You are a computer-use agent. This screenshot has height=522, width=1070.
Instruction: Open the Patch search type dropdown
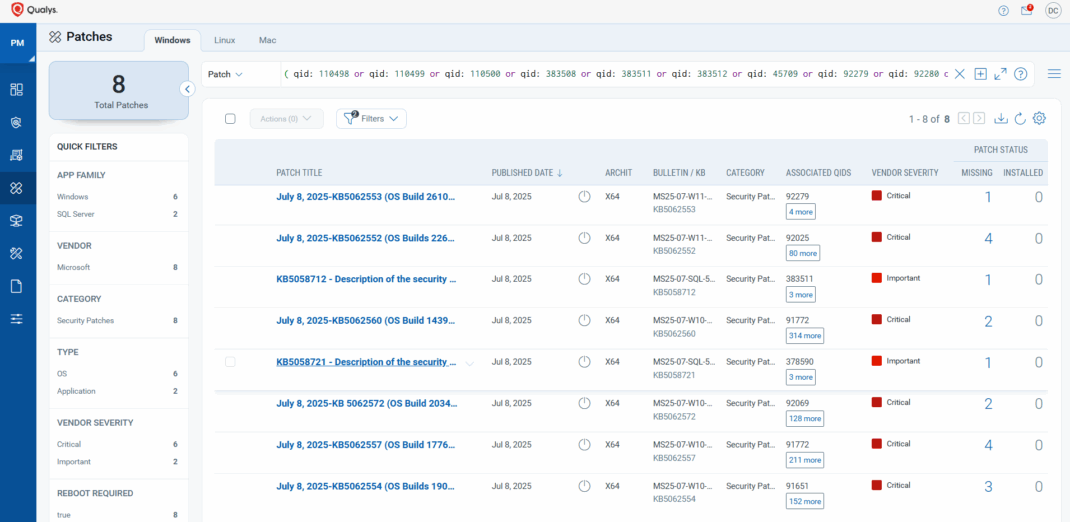pyautogui.click(x=225, y=74)
